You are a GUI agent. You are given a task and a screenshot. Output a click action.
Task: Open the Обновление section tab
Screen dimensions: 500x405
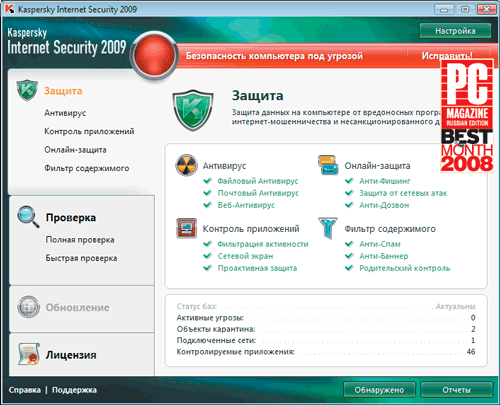tap(78, 307)
